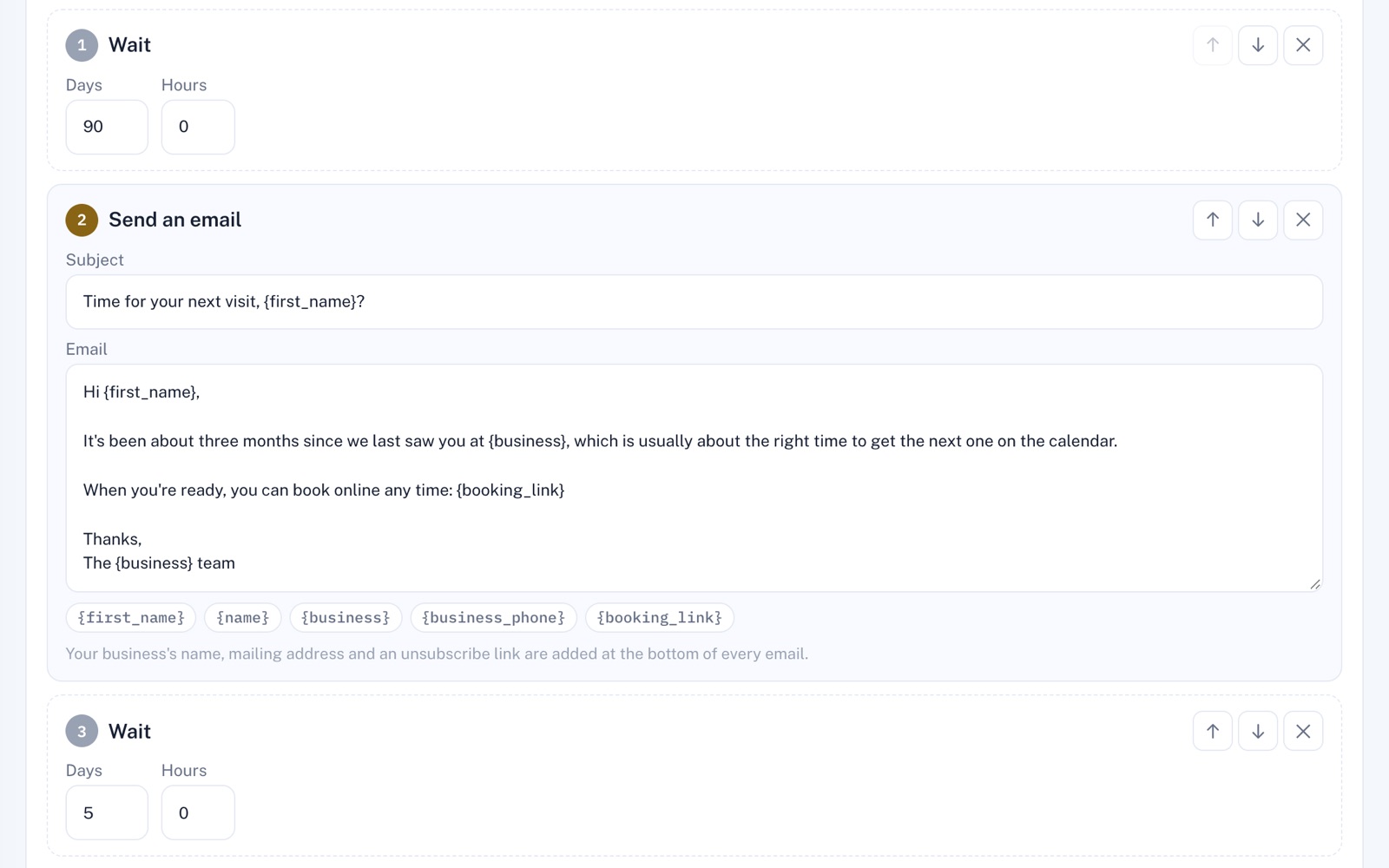Viewport: 1389px width, 868px height.
Task: Grab the email textarea resize handle
Action: (x=1315, y=584)
